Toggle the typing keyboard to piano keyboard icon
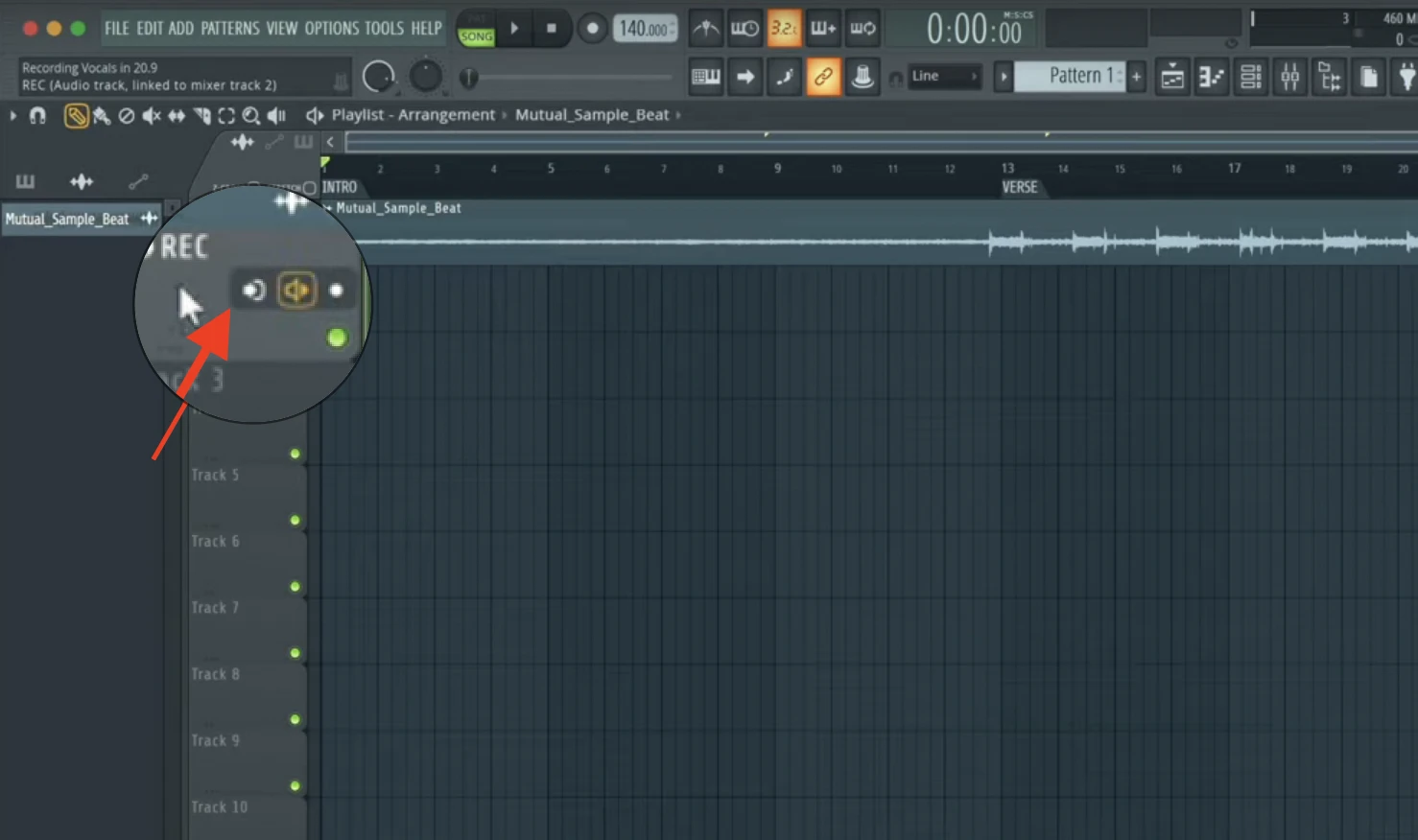 (x=706, y=76)
